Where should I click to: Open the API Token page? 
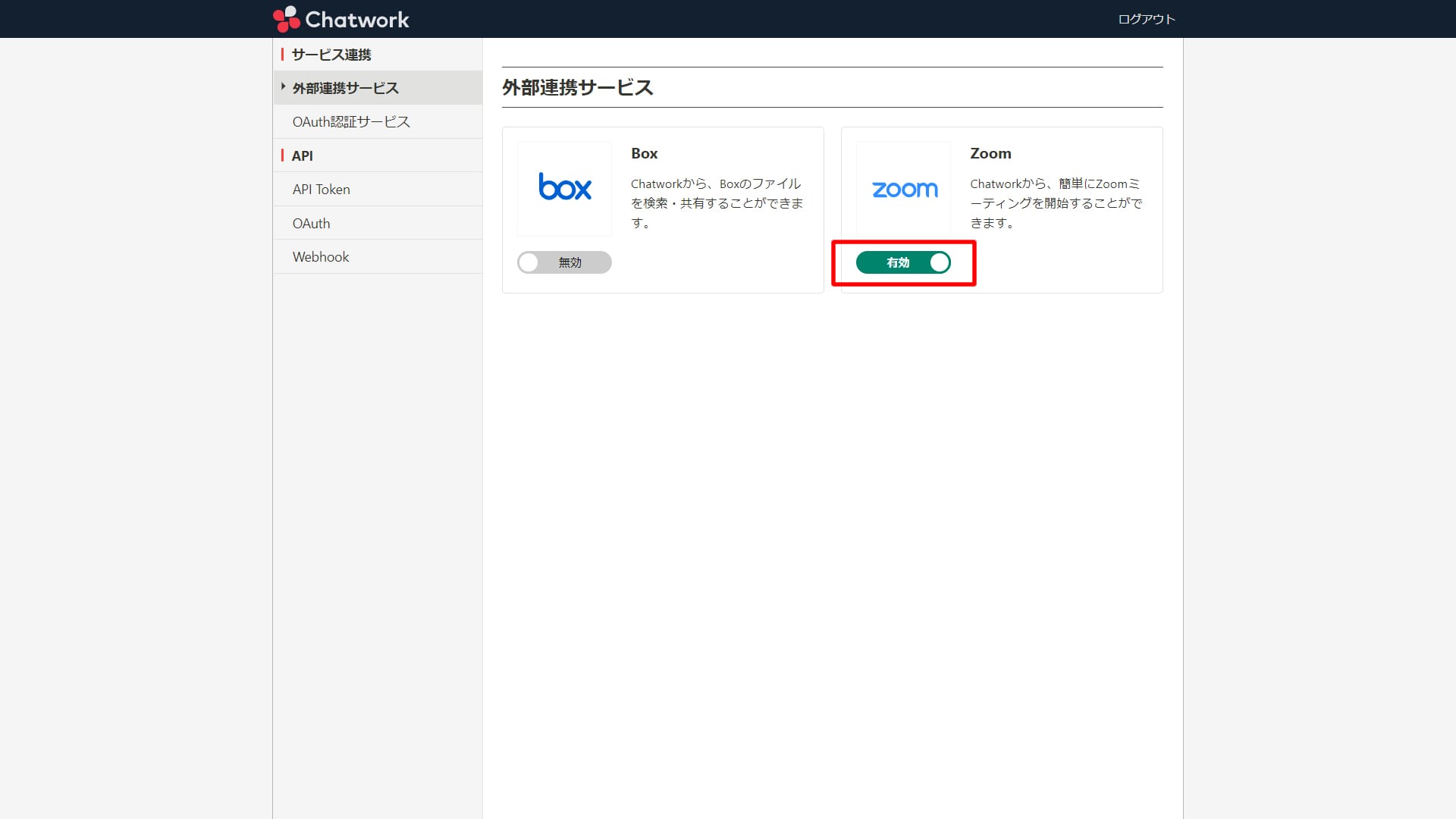coord(321,190)
